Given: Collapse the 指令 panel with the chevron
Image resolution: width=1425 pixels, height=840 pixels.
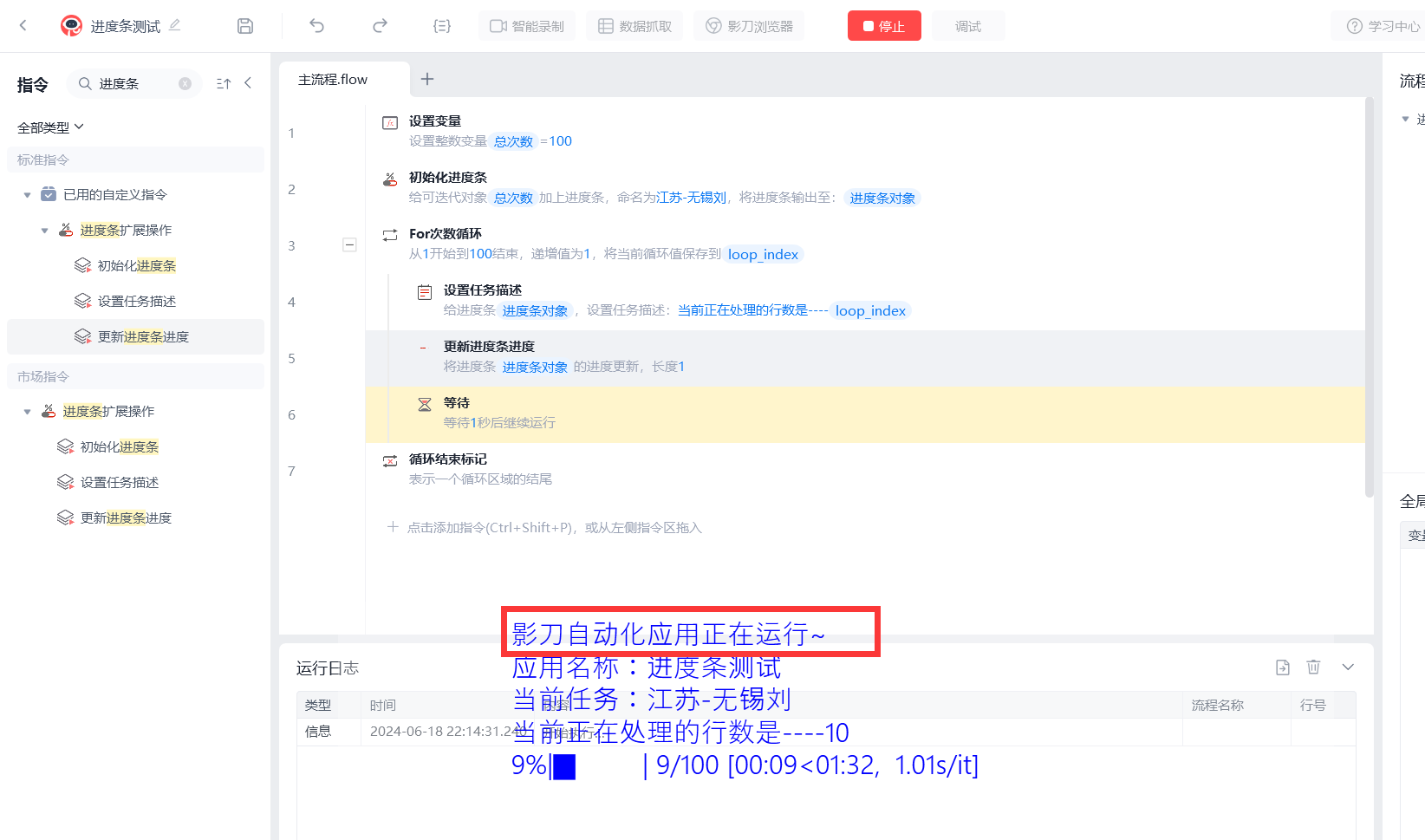Looking at the screenshot, I should [x=248, y=83].
